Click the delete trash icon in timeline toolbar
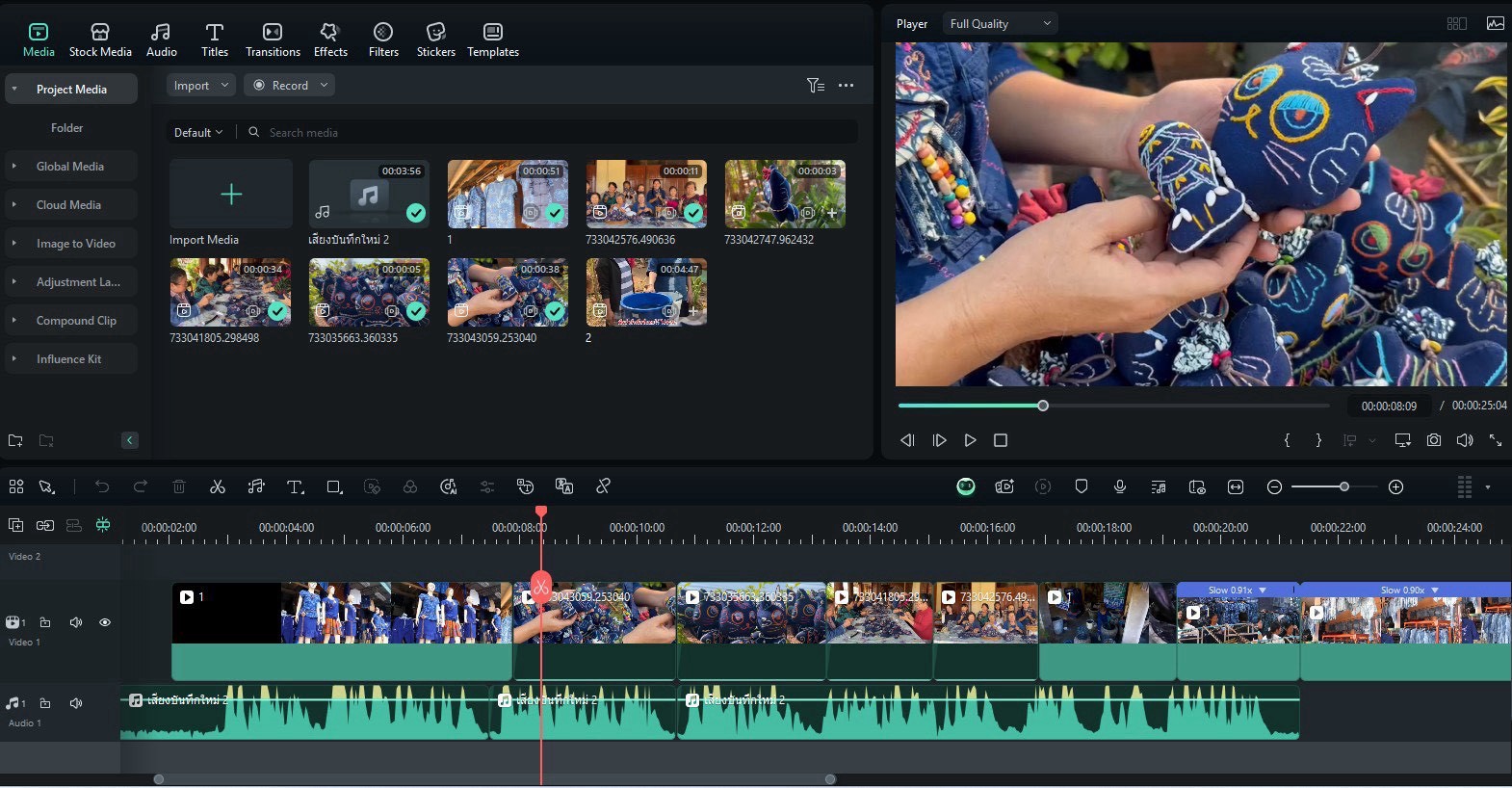The width and height of the screenshot is (1512, 788). pos(179,486)
